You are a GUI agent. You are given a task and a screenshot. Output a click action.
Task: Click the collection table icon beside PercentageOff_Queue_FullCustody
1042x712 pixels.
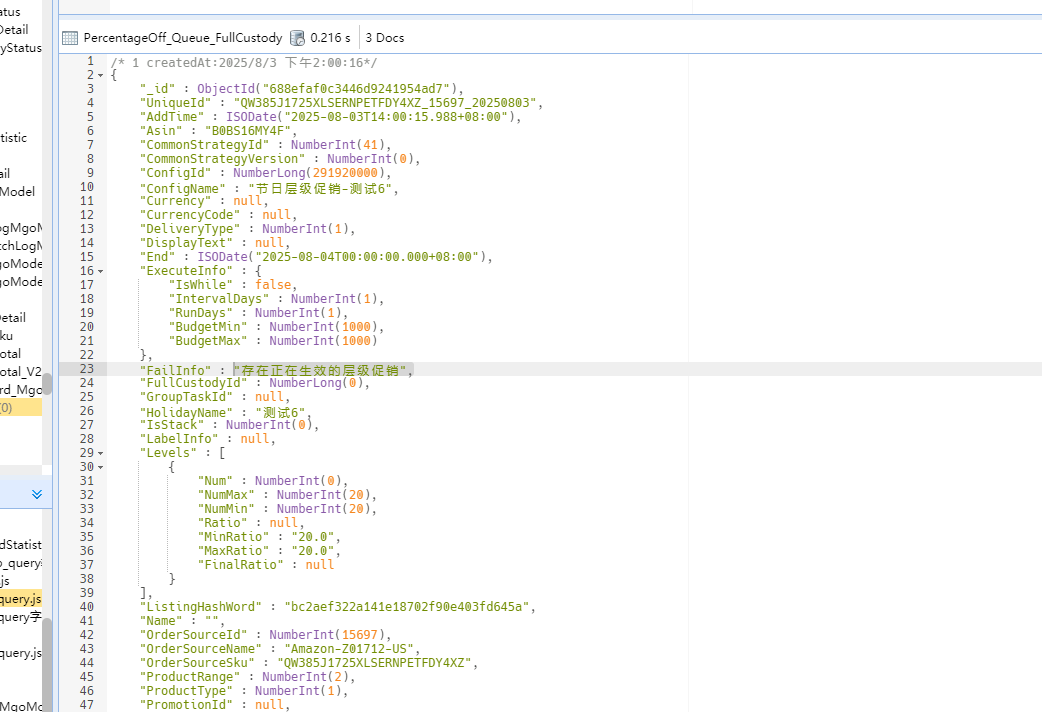(x=70, y=38)
